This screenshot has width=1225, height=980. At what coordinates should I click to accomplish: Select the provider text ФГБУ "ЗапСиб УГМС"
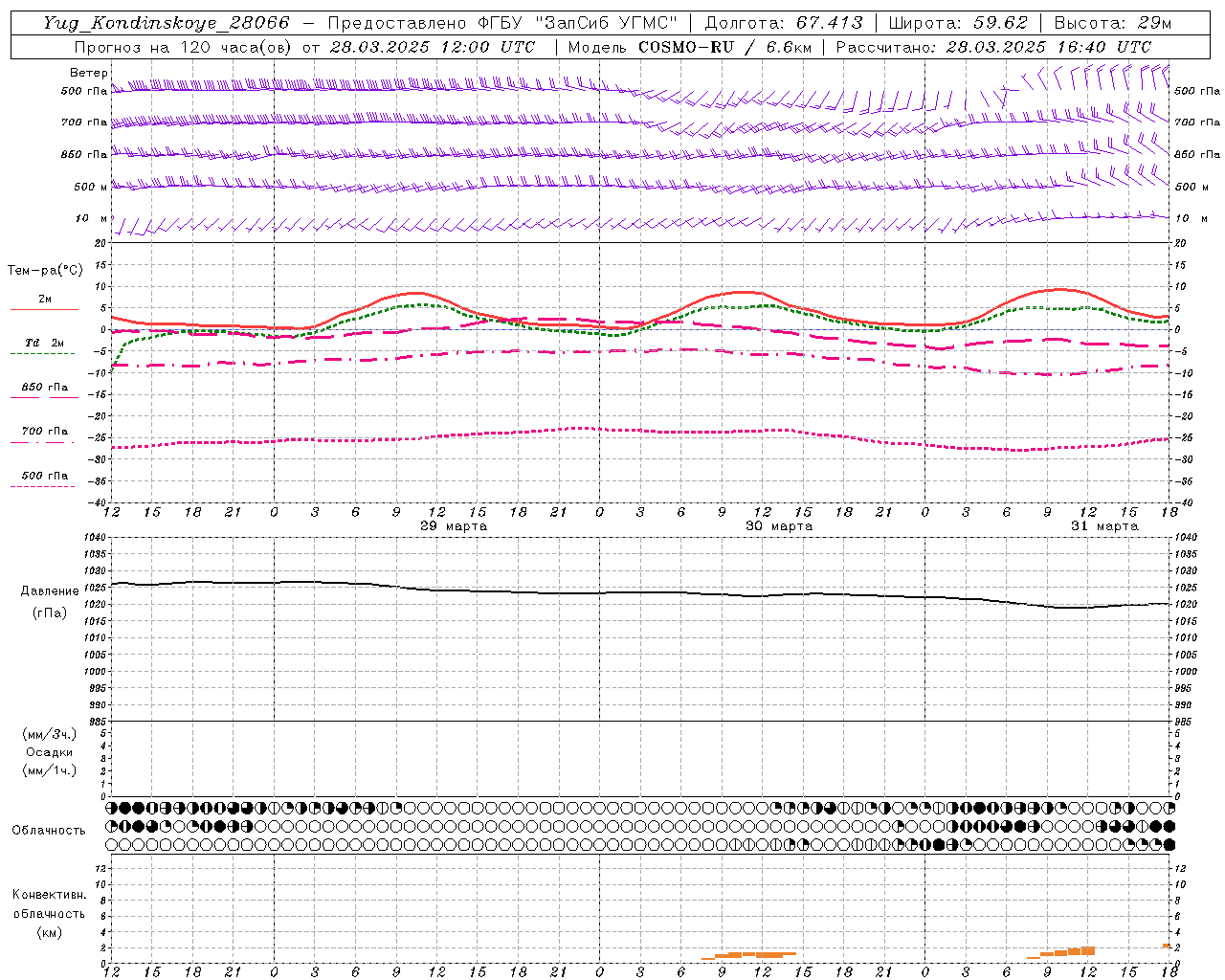(577, 23)
